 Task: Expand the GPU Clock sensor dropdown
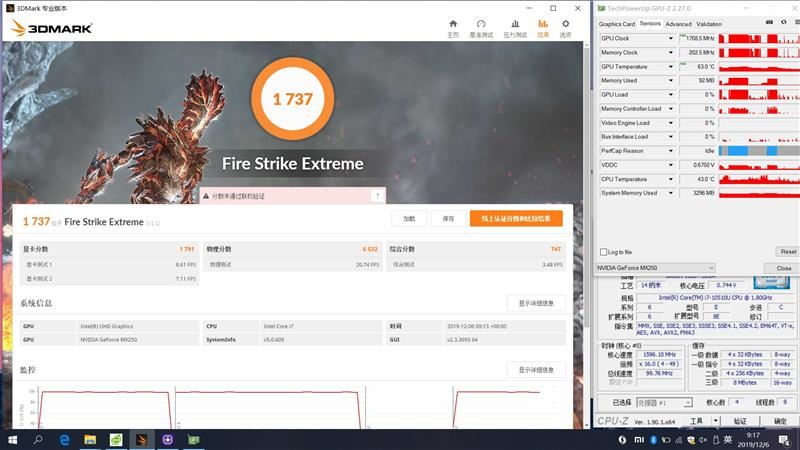coord(671,38)
